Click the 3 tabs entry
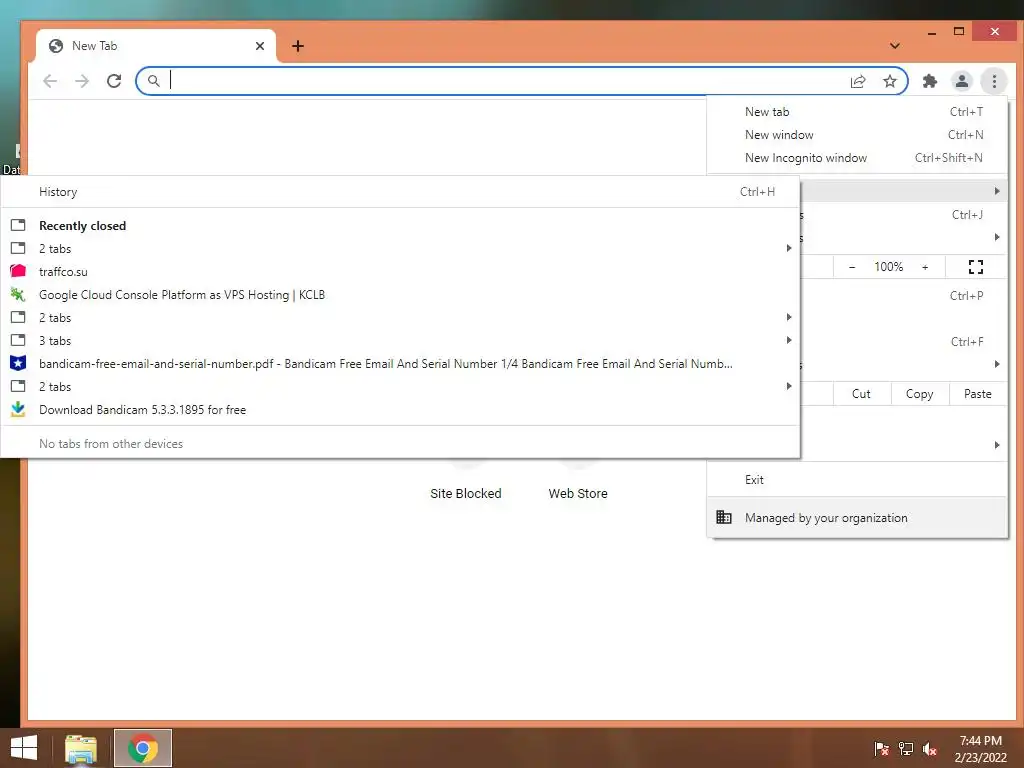The width and height of the screenshot is (1024, 768). click(400, 341)
